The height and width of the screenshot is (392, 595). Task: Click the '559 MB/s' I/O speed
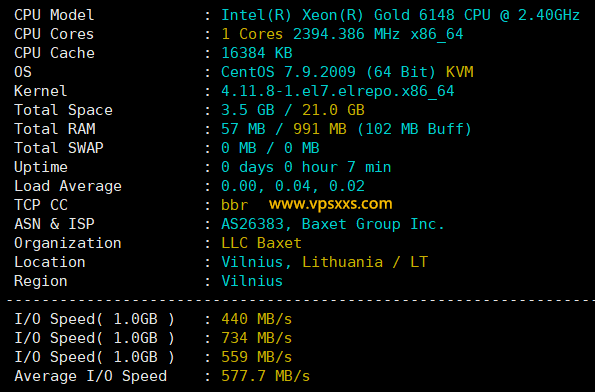[x=257, y=357]
